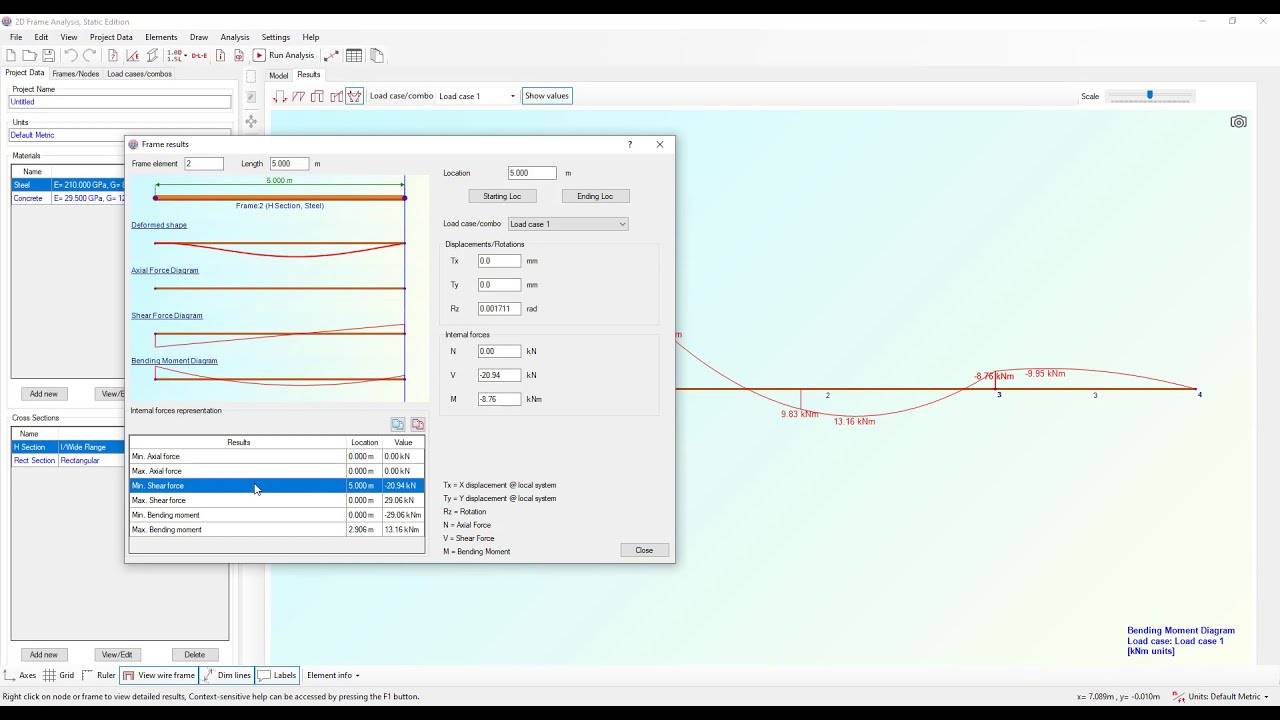The image size is (1280, 720).
Task: Open the help question mark in Frame results
Action: point(629,144)
